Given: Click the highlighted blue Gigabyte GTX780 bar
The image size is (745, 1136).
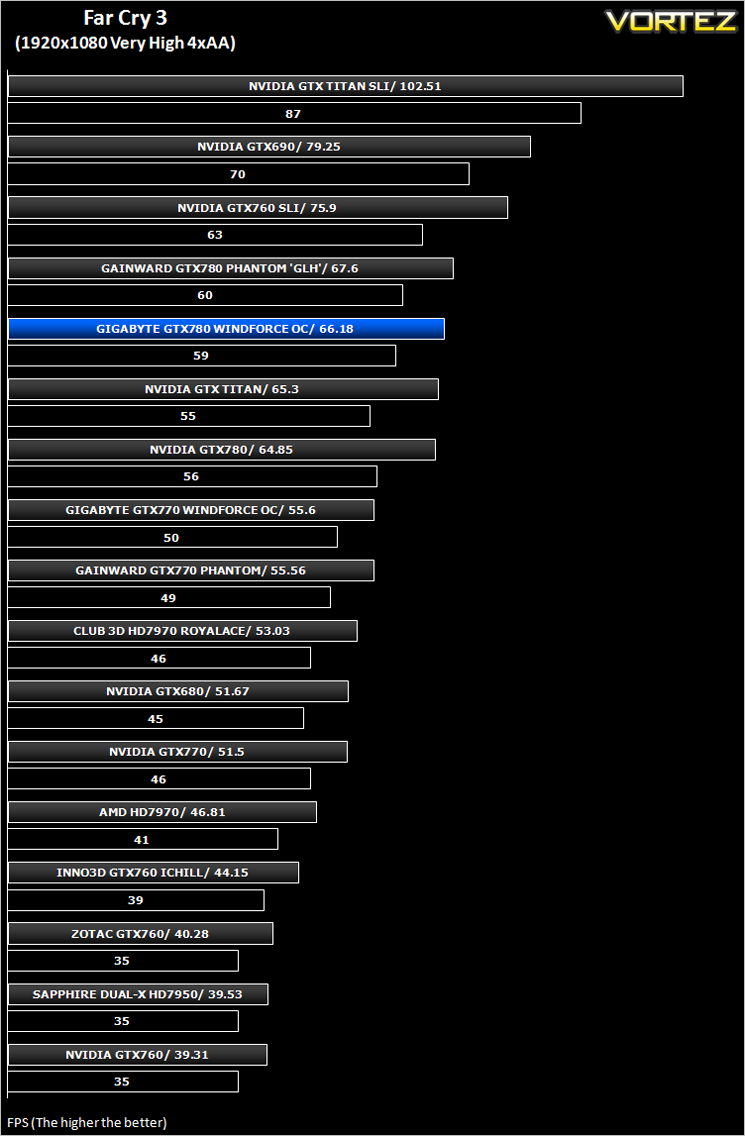Looking at the screenshot, I should click(226, 329).
